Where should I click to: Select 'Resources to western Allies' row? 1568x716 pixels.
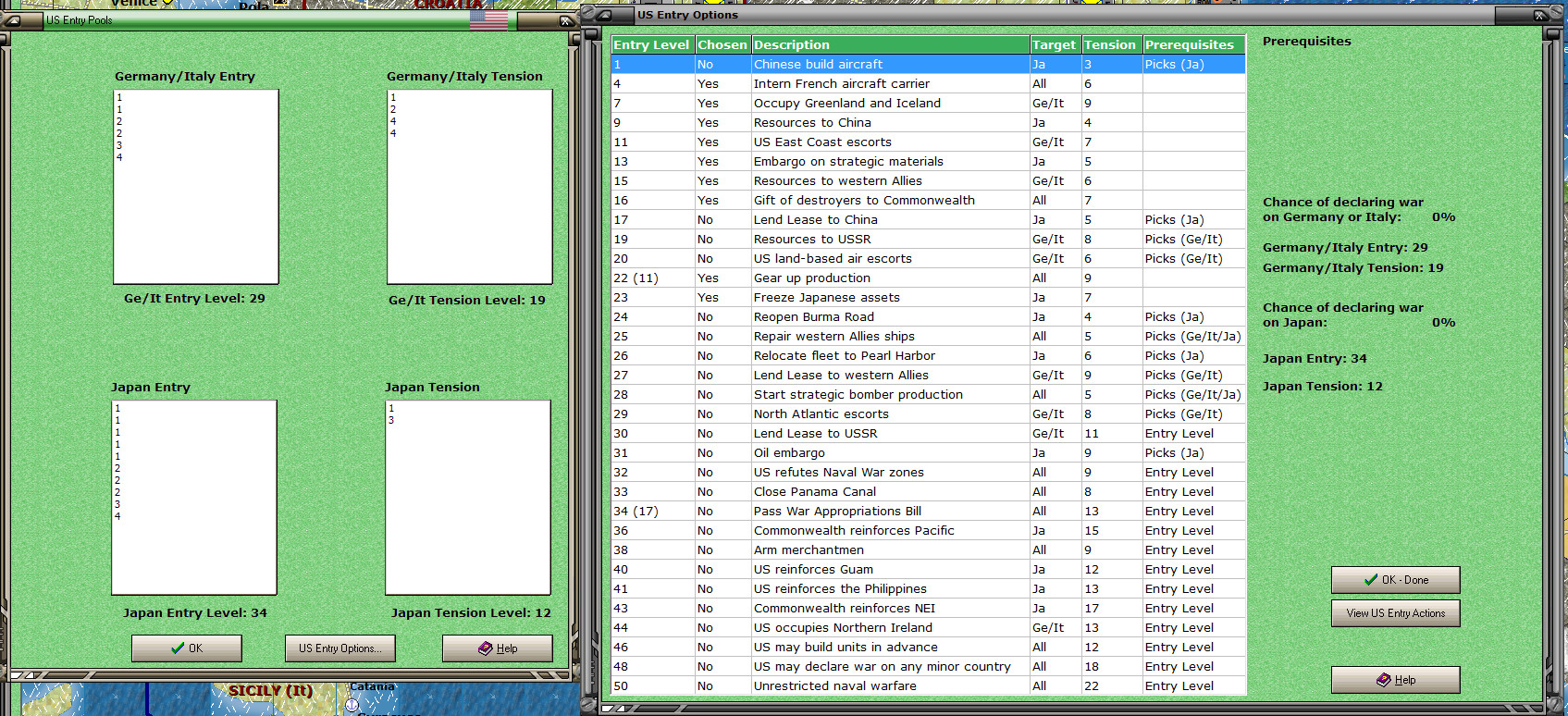tap(929, 181)
